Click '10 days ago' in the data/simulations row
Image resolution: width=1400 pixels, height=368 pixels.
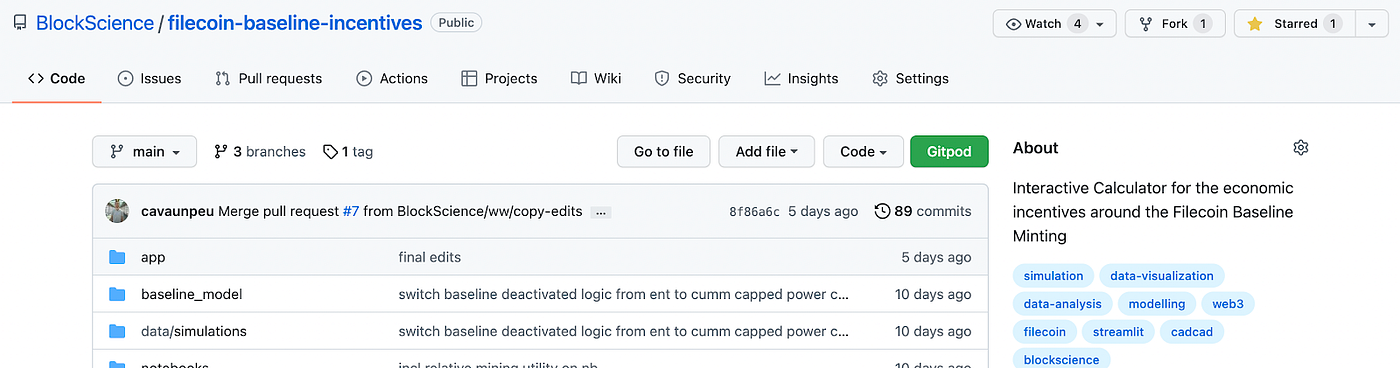coord(933,331)
